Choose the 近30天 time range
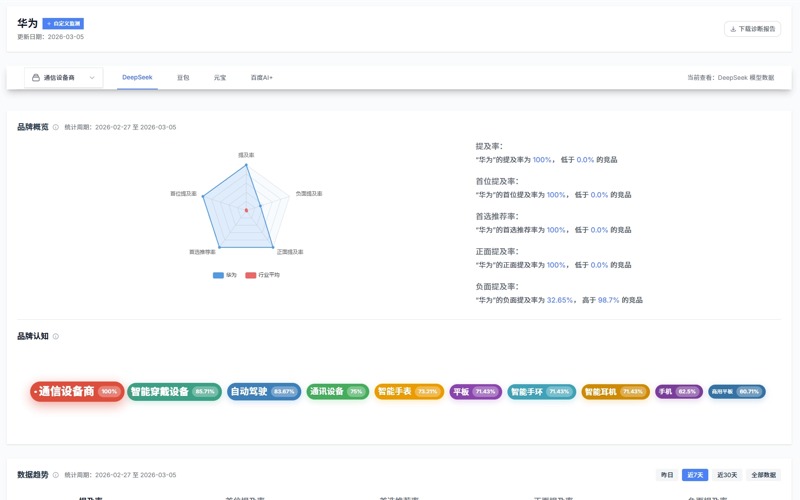The image size is (800, 500). 727,475
